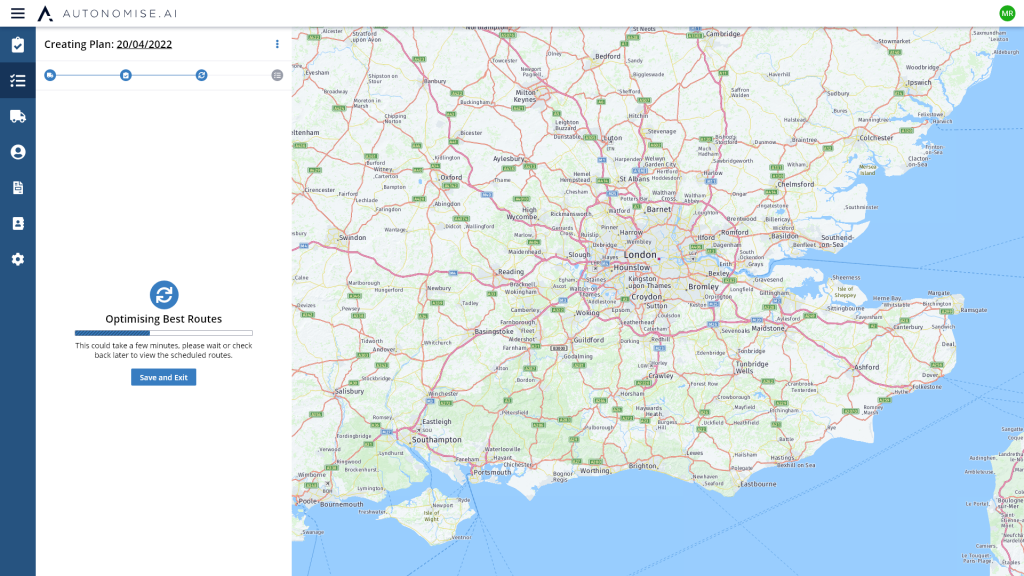Click London on the map

tap(640, 255)
